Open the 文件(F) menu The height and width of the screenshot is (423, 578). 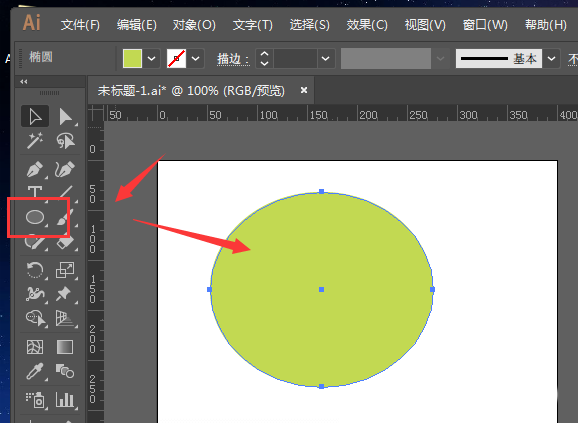[80, 25]
